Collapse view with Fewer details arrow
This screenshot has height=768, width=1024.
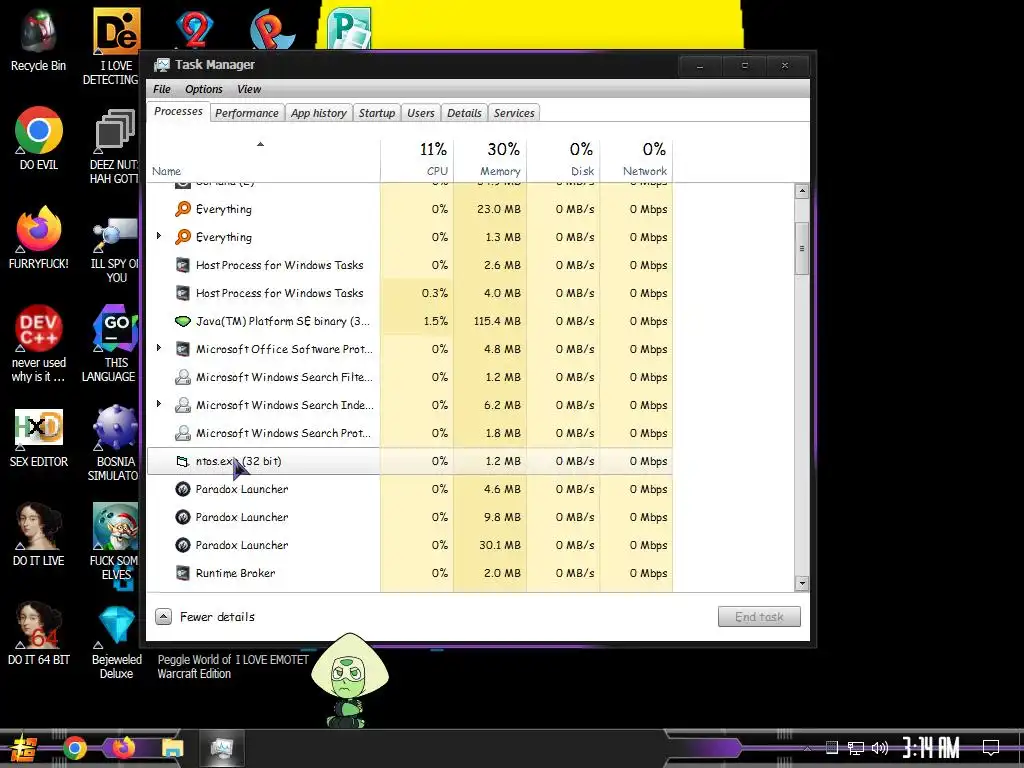pyautogui.click(x=163, y=616)
